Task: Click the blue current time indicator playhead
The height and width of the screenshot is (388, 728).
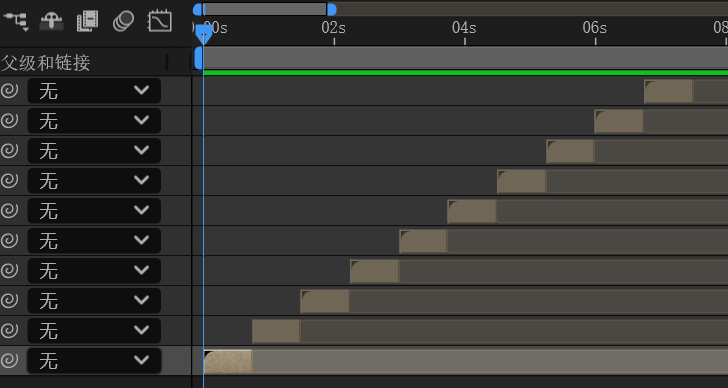Action: [203, 34]
